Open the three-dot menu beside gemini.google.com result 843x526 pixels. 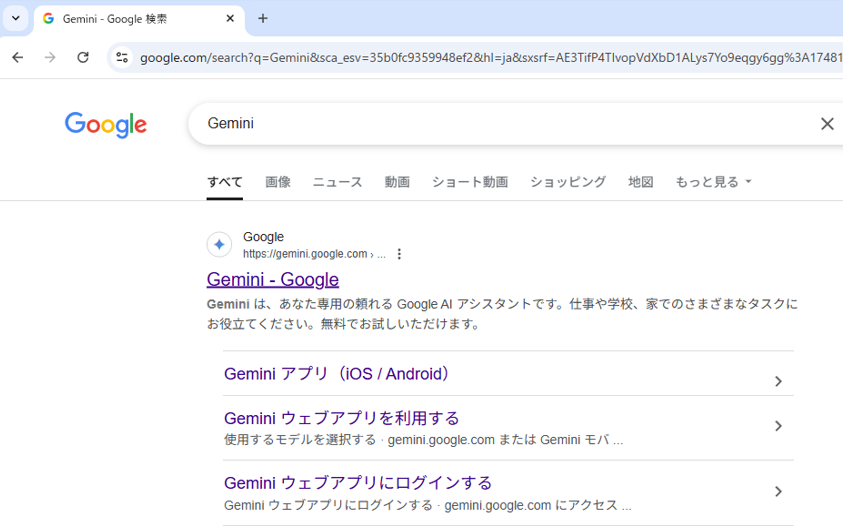399,254
